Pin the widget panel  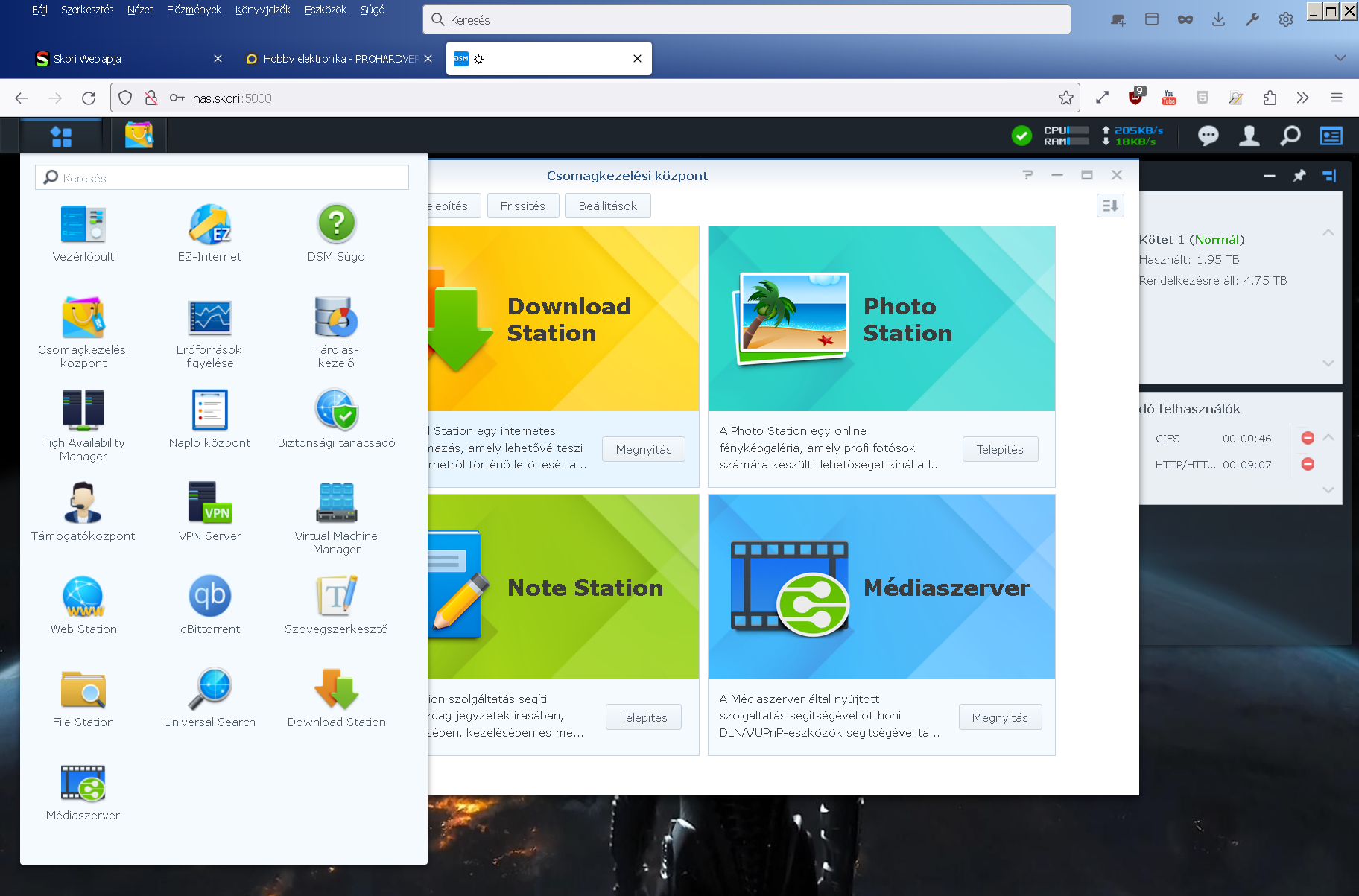1299,176
